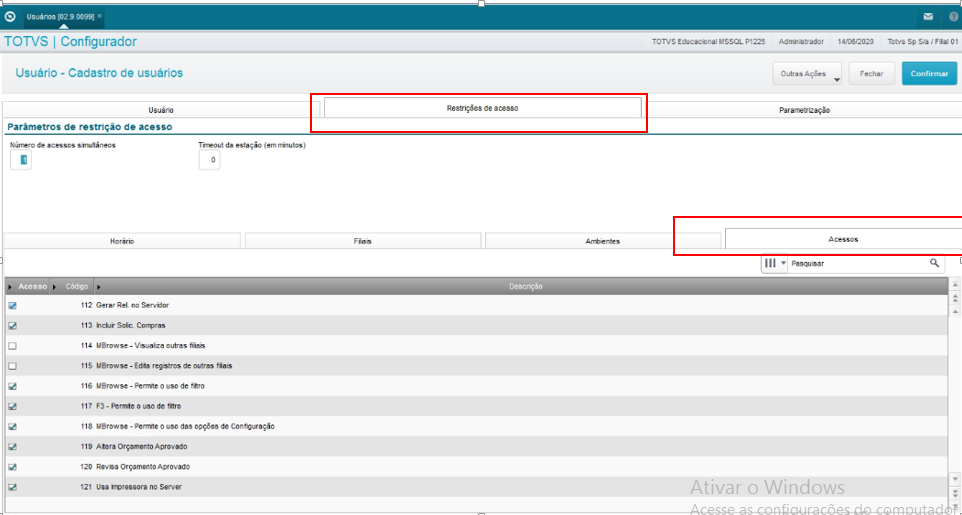
Task: Open the Outras Ações dropdown
Action: (x=807, y=74)
